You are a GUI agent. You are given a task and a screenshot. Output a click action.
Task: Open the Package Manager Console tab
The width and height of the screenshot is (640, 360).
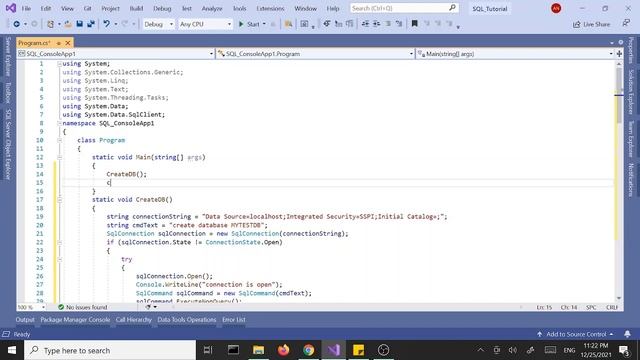(75, 320)
